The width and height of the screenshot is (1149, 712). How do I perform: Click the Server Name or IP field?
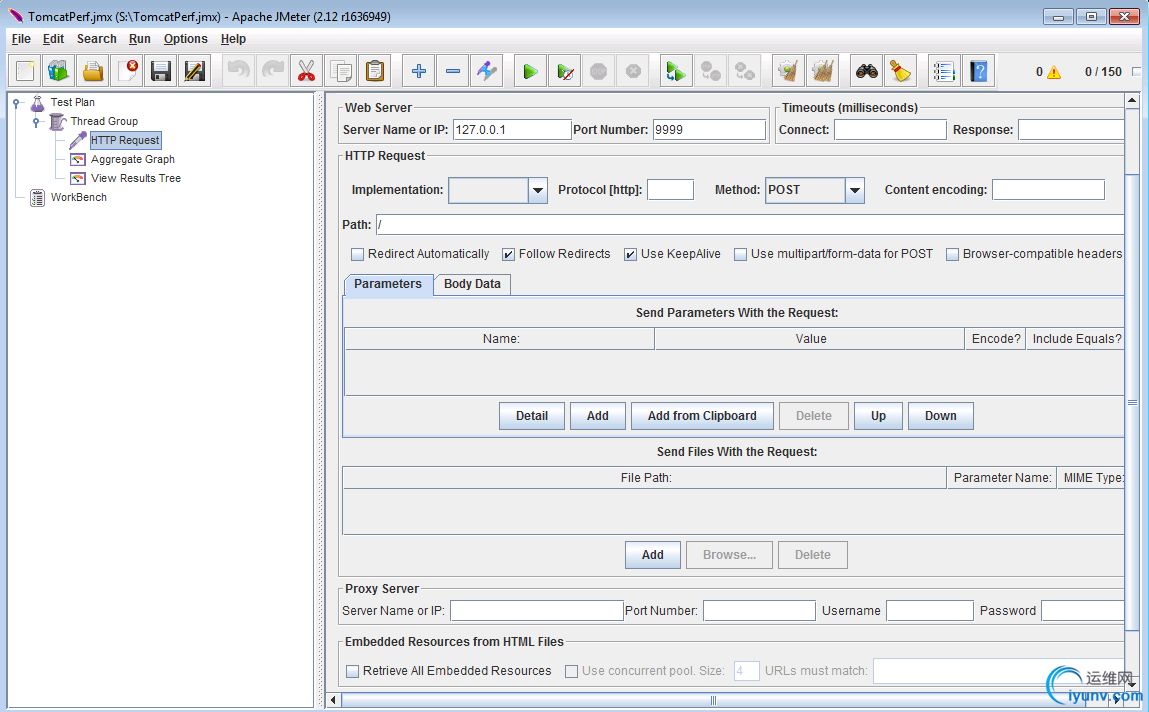[x=512, y=130]
